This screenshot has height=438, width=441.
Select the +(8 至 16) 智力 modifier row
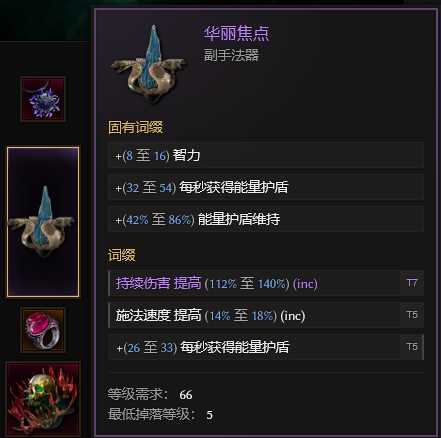266,155
